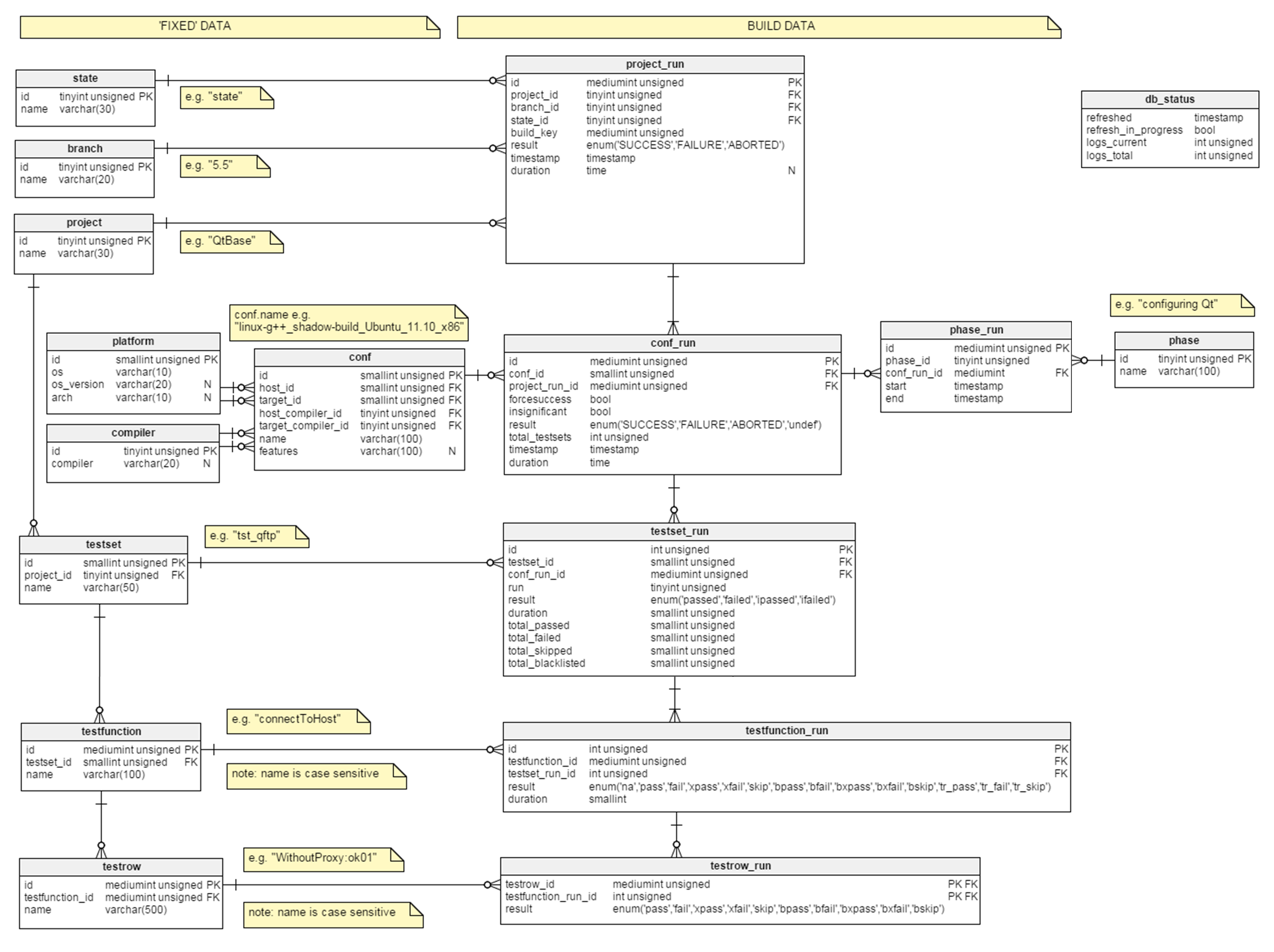Click the platform table header
1274x952 pixels.
click(133, 341)
